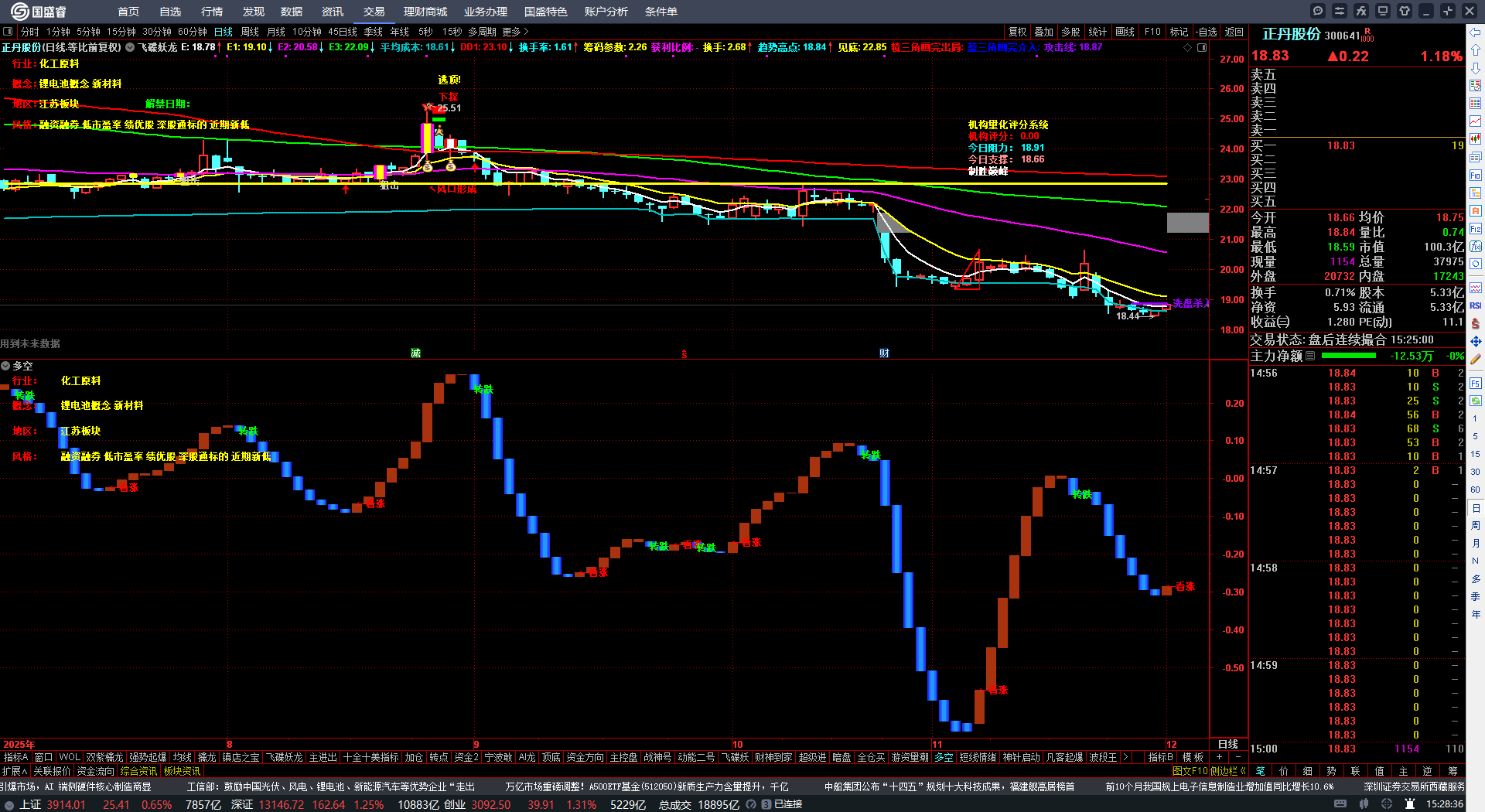Open the formula fx icon in title bar

pos(1361,11)
